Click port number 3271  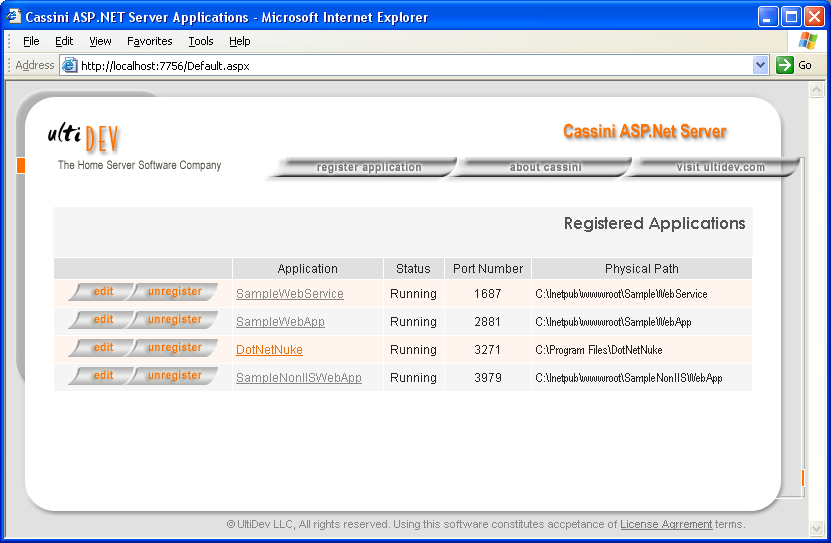coord(488,350)
